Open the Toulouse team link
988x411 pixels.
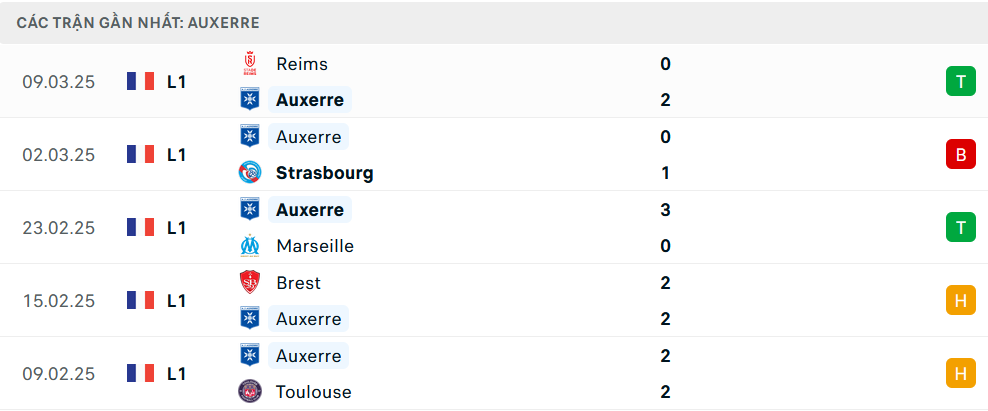(x=314, y=392)
